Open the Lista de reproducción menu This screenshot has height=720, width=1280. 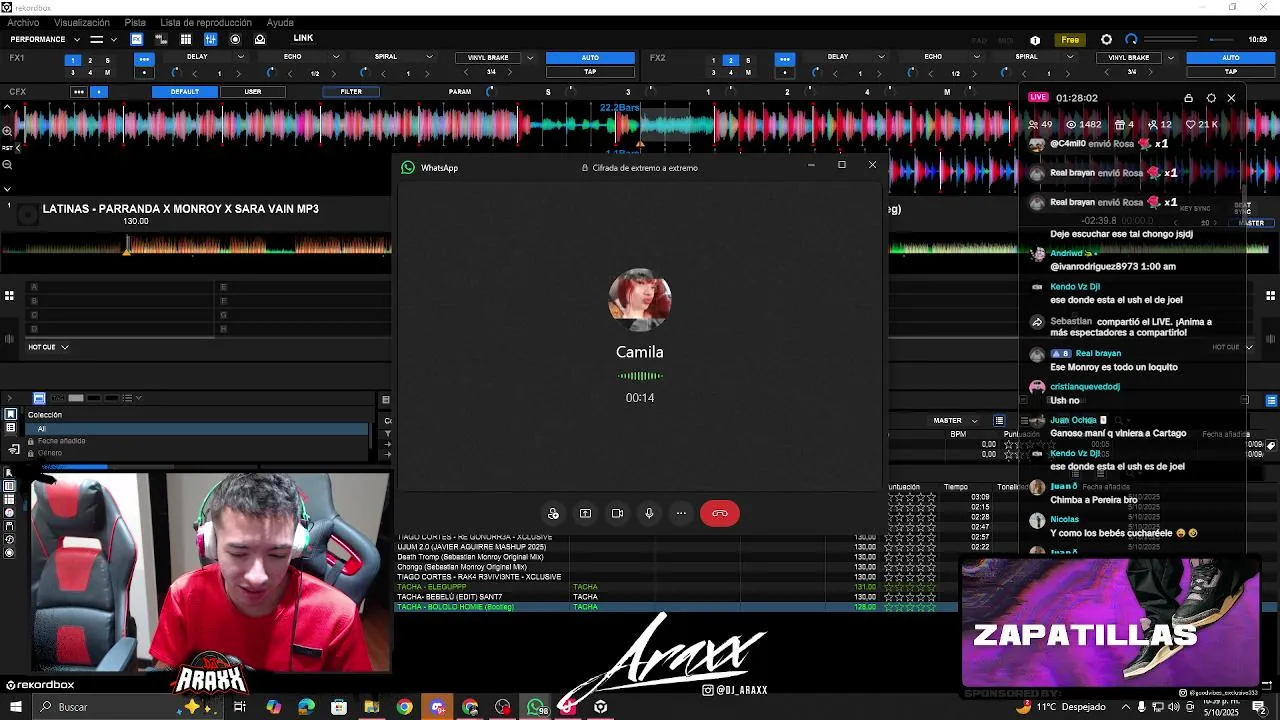[x=206, y=22]
